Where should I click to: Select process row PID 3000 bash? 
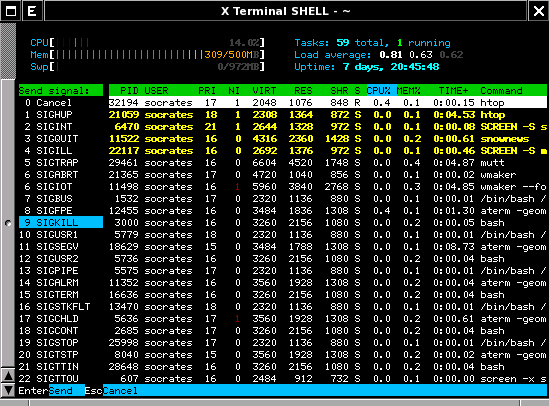click(328, 223)
